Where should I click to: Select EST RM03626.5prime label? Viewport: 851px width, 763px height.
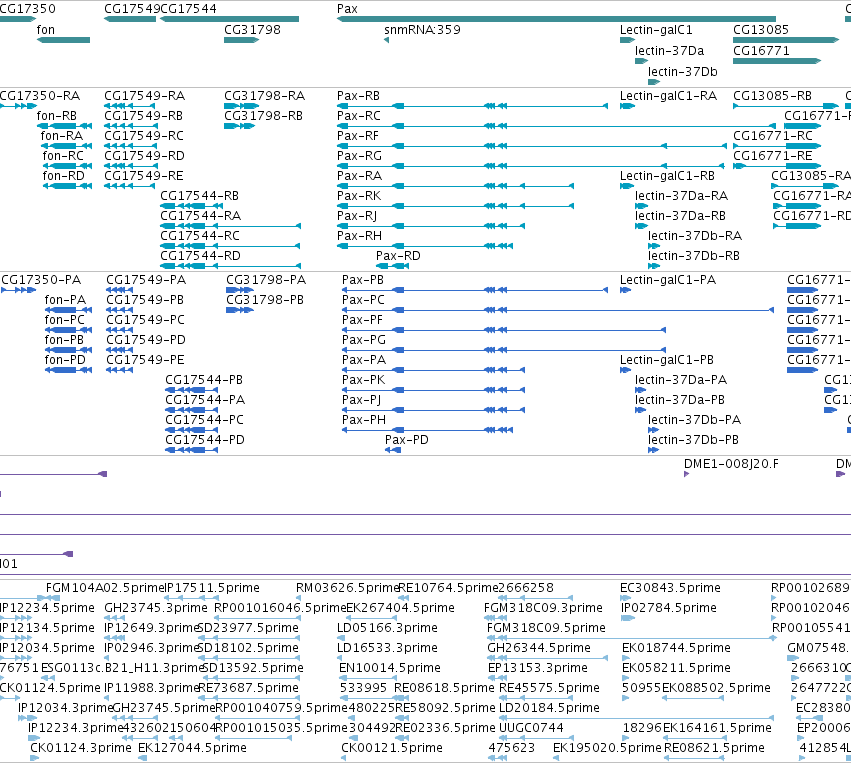point(348,588)
